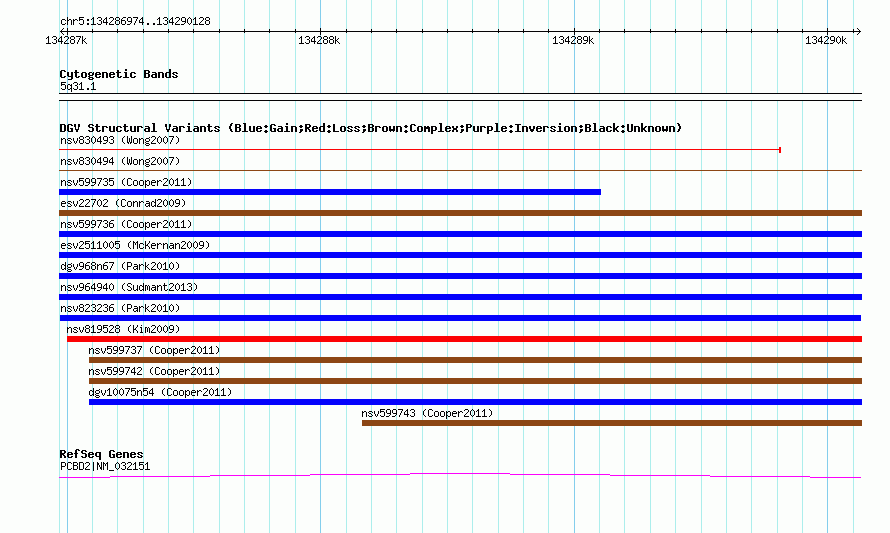Click the ruler's right end arrow

pos(858,32)
